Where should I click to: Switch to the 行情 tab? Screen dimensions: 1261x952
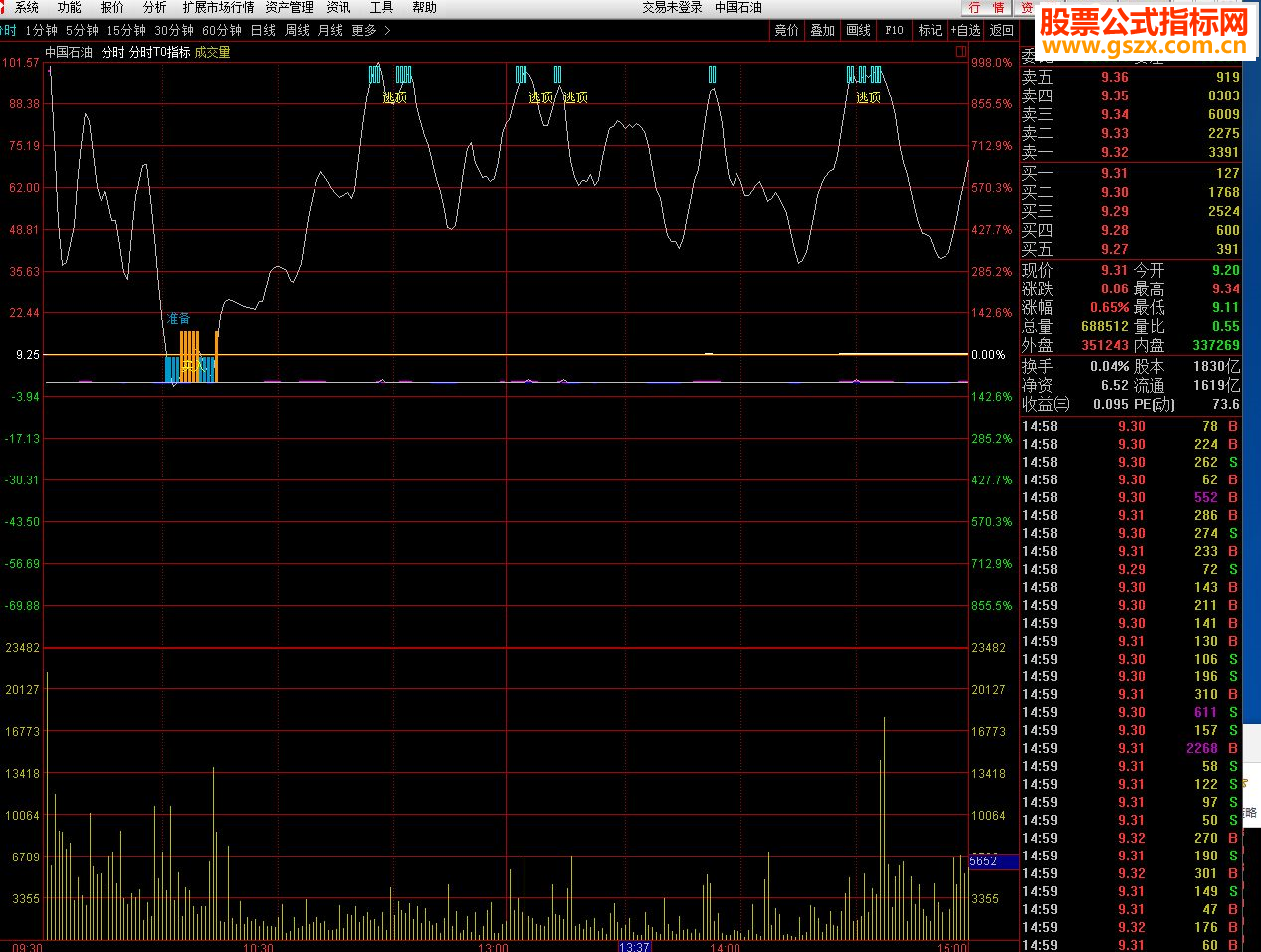[x=986, y=8]
